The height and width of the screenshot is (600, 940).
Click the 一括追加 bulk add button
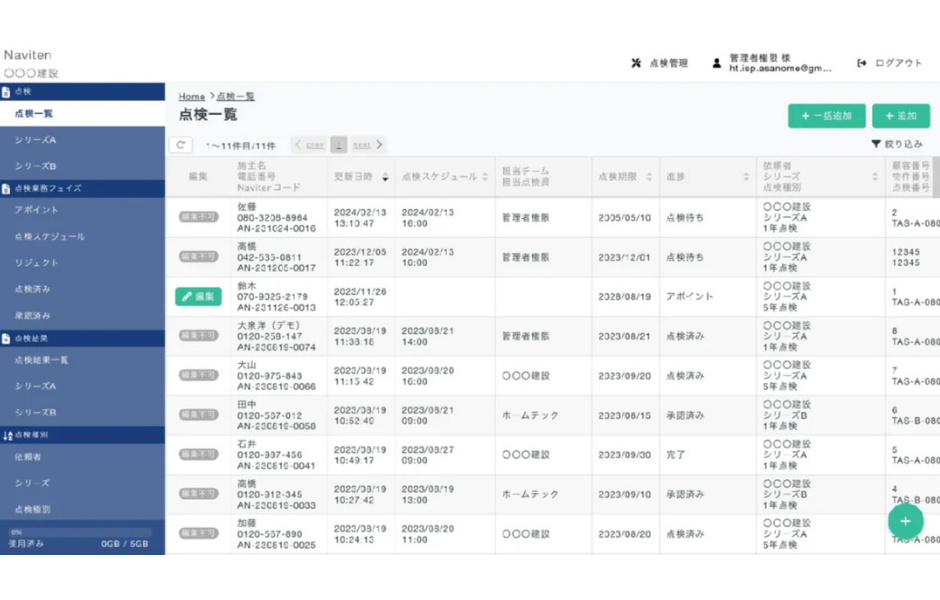click(826, 116)
